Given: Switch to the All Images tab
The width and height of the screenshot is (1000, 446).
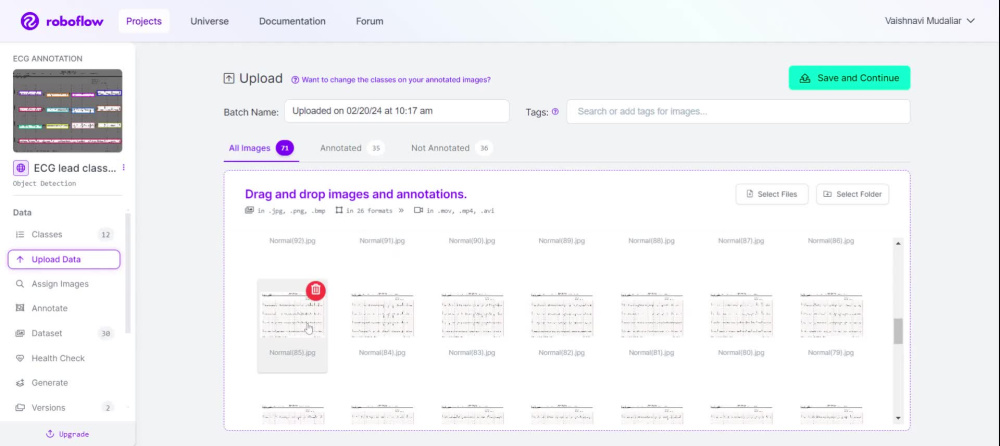Looking at the screenshot, I should pos(261,148).
